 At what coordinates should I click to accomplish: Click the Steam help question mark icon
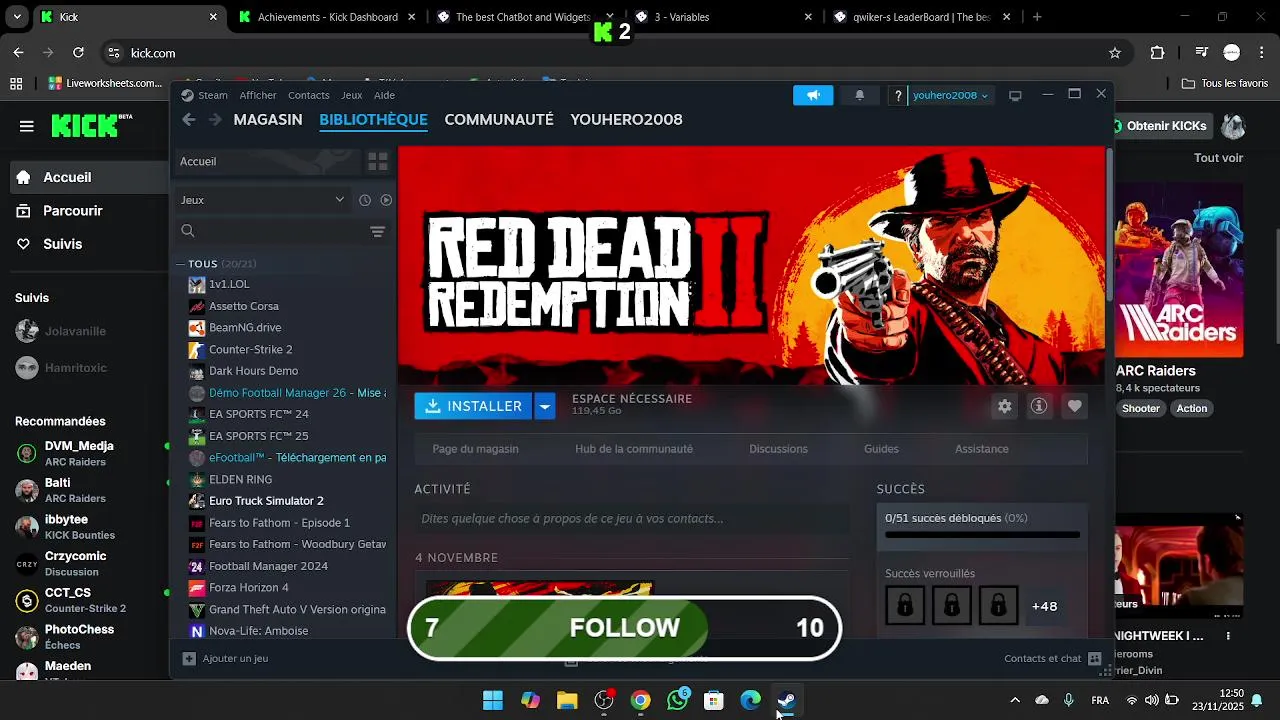tap(898, 95)
